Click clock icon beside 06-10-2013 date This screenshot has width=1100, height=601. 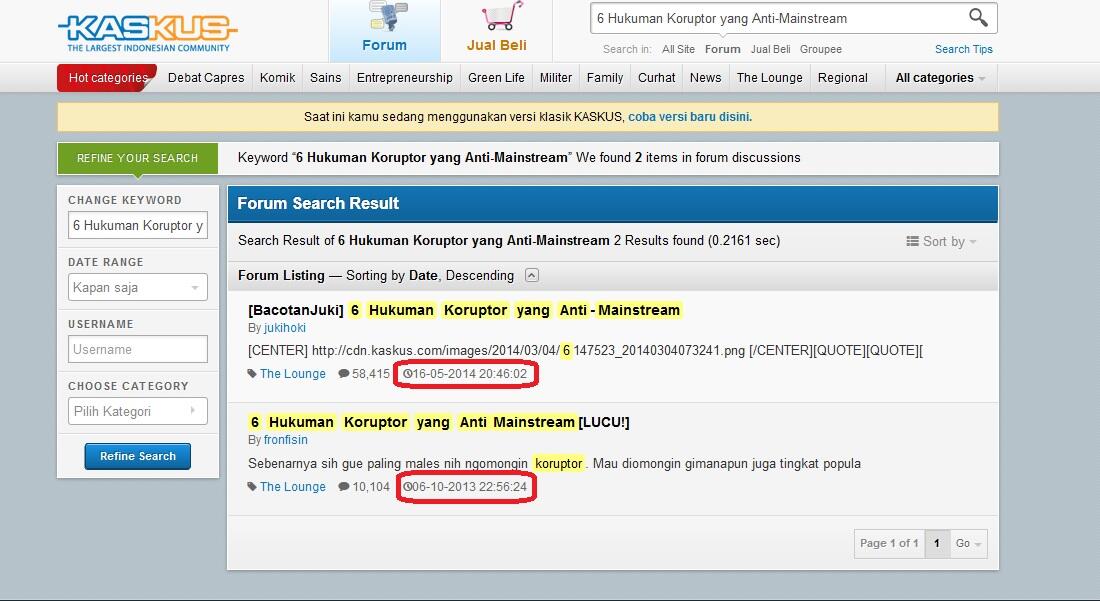pyautogui.click(x=407, y=487)
